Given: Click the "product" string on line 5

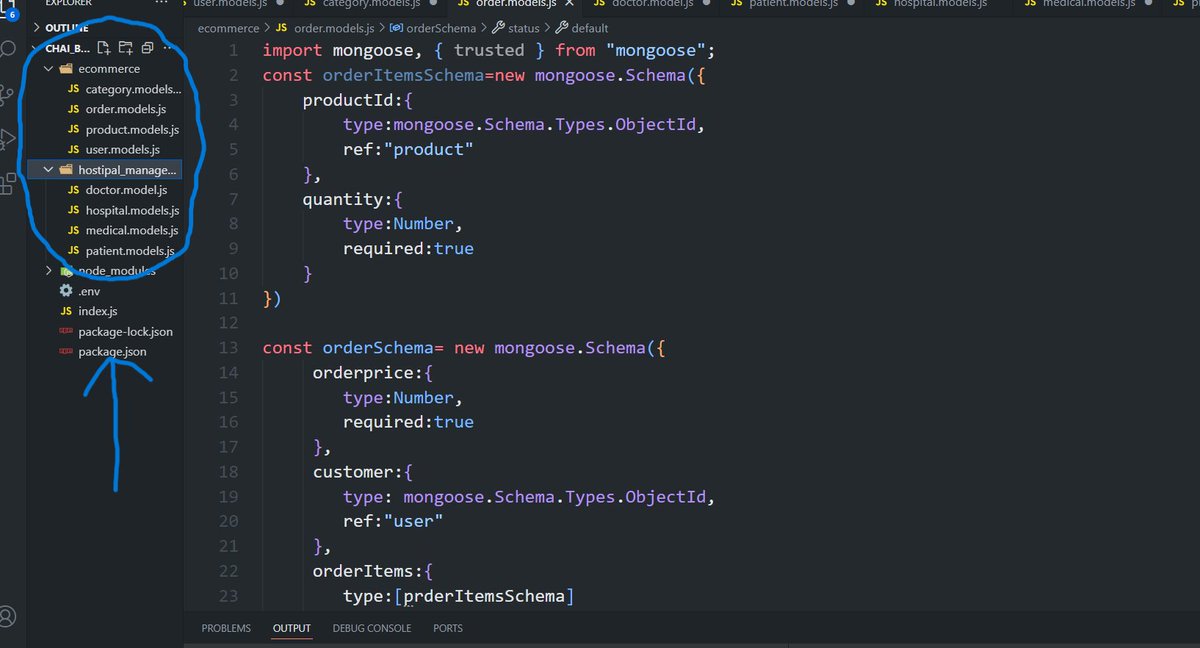Looking at the screenshot, I should click(x=428, y=149).
